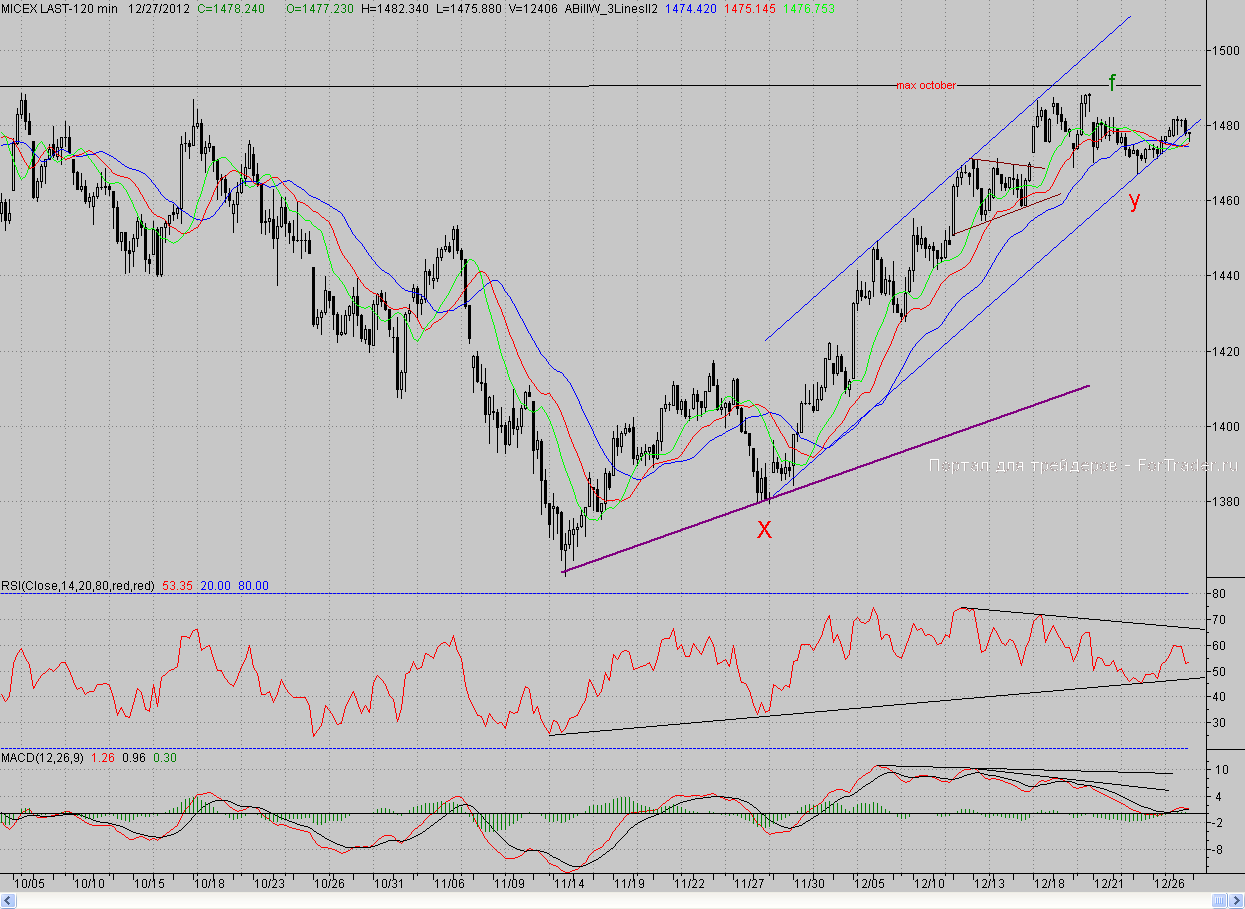Image resolution: width=1245 pixels, height=909 pixels.
Task: Click the 10/18 date on time axis
Action: point(209,884)
